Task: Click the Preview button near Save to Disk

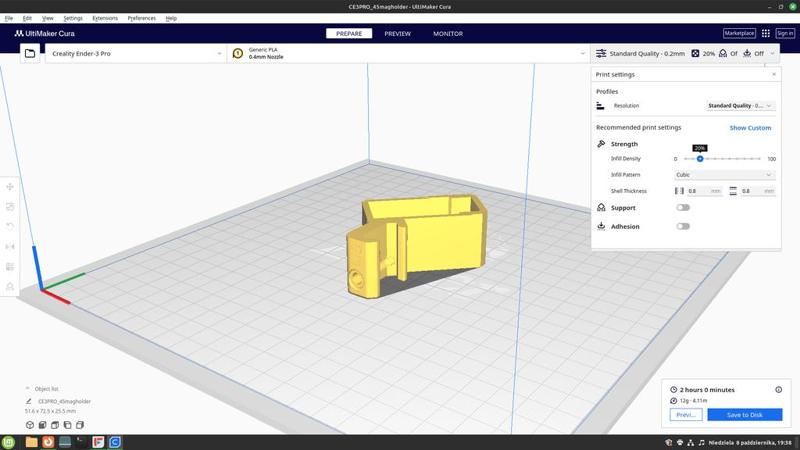Action: [x=686, y=415]
